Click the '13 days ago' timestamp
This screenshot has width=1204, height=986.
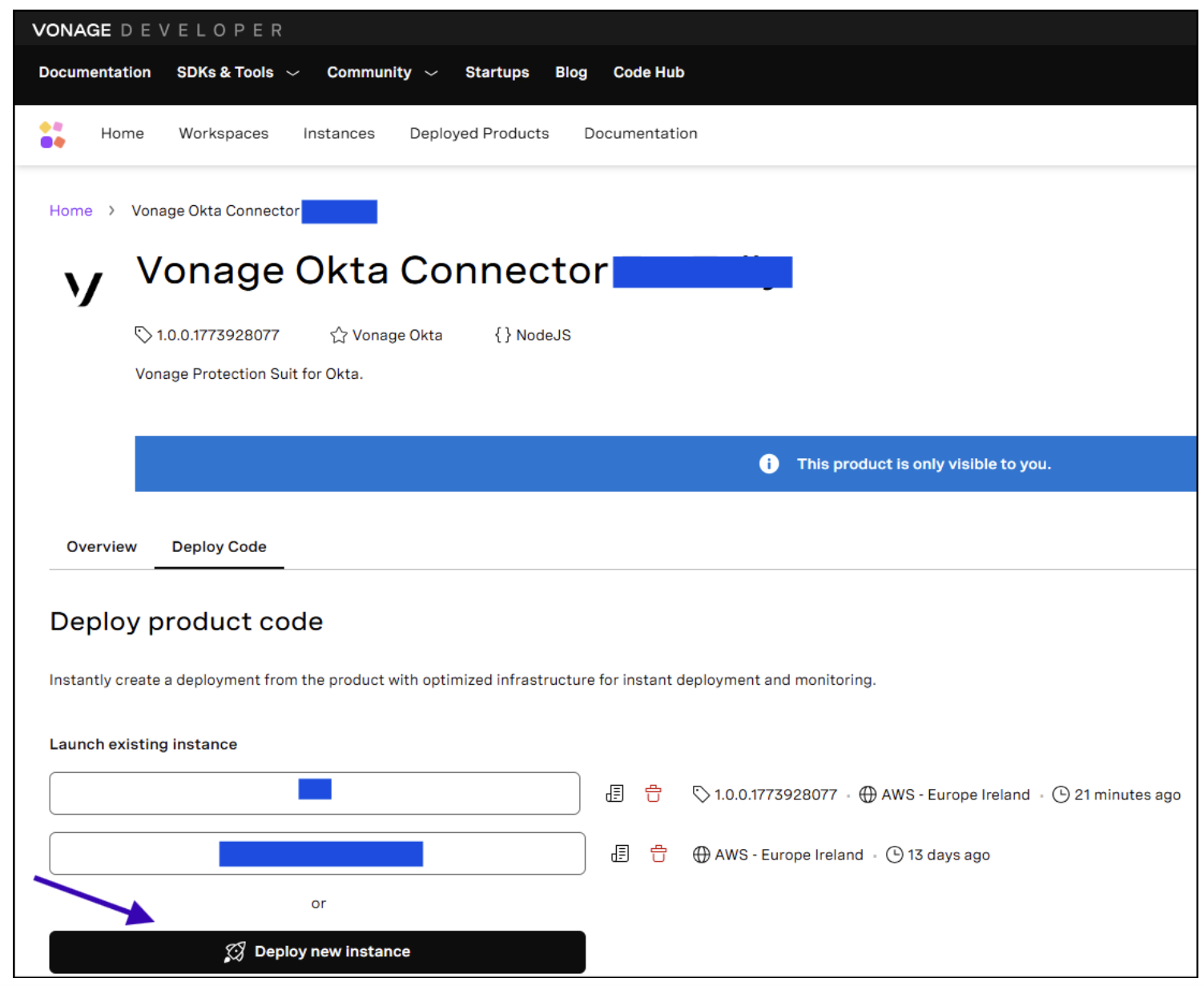coord(948,855)
